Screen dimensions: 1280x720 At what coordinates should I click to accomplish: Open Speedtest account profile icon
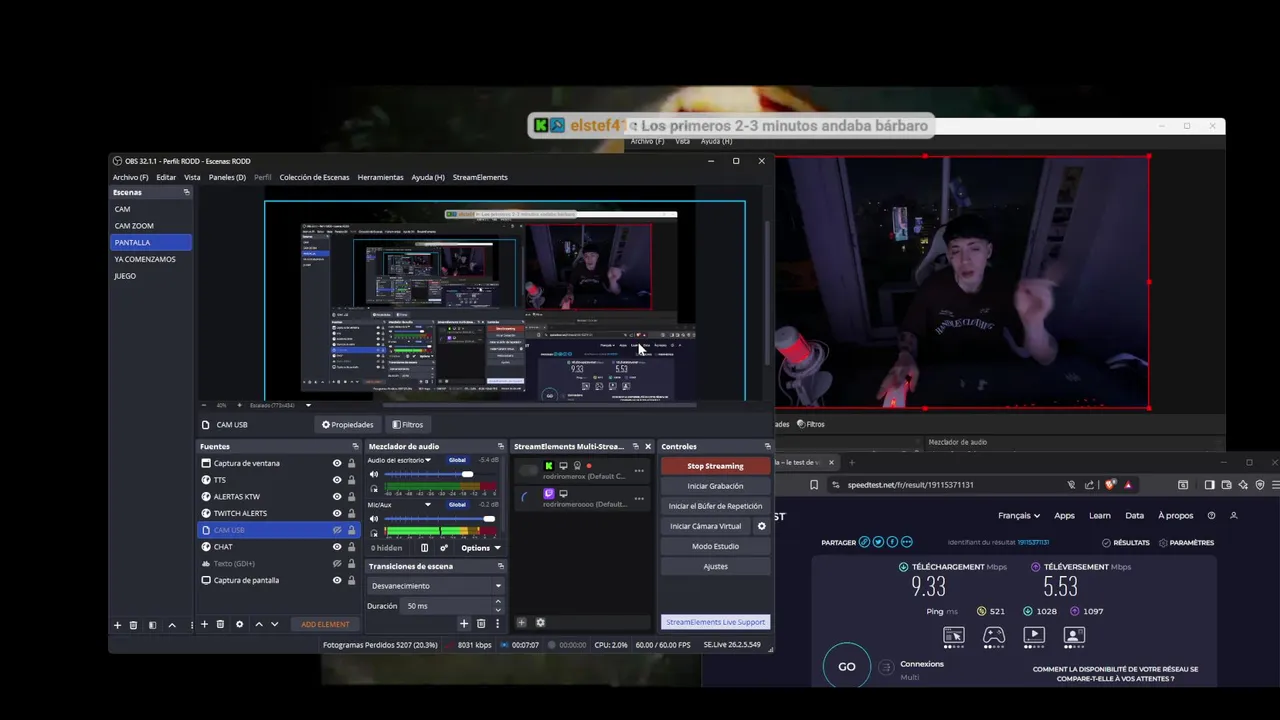click(x=1233, y=516)
